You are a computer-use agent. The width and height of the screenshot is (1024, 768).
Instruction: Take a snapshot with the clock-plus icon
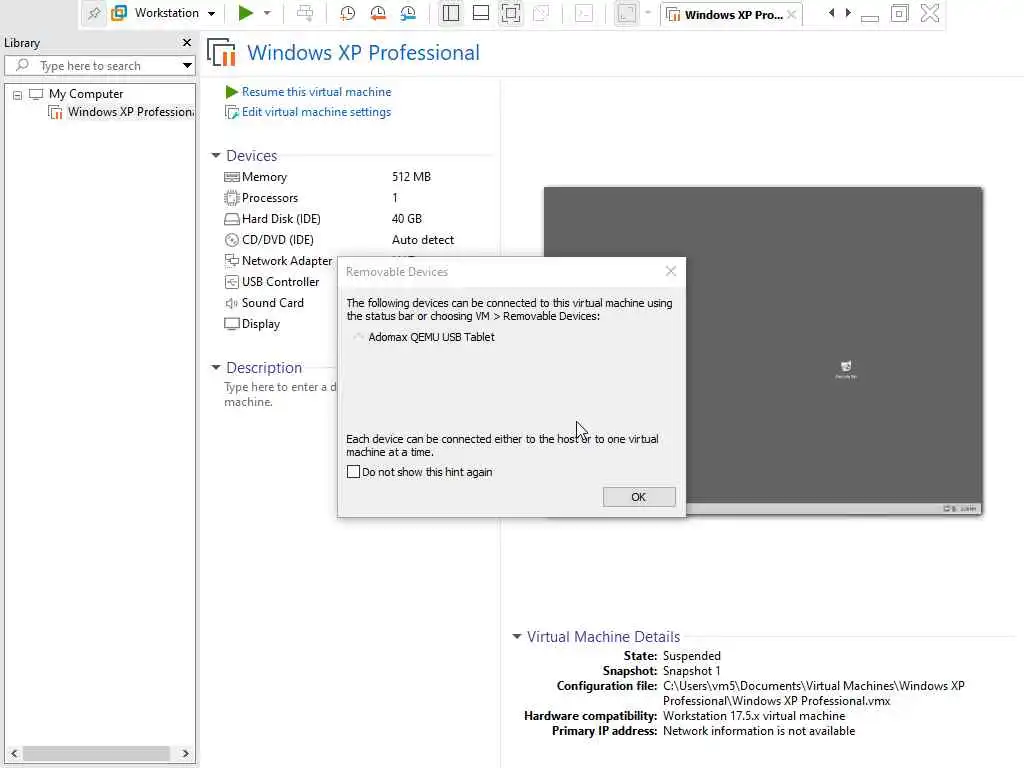coord(347,13)
